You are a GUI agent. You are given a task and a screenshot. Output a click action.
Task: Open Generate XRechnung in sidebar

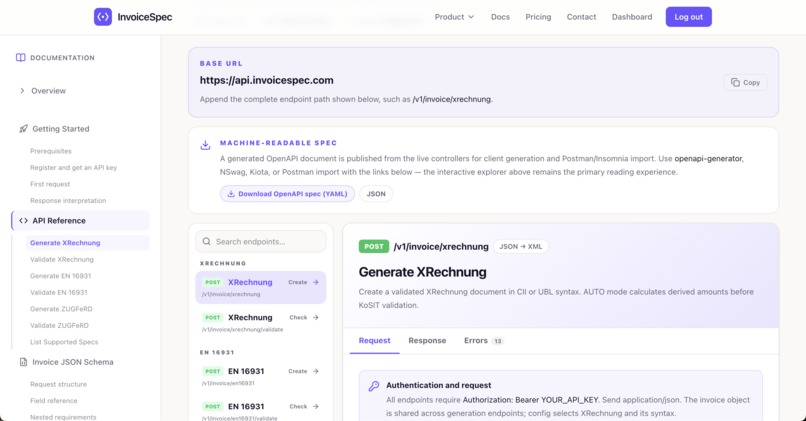pos(87,243)
